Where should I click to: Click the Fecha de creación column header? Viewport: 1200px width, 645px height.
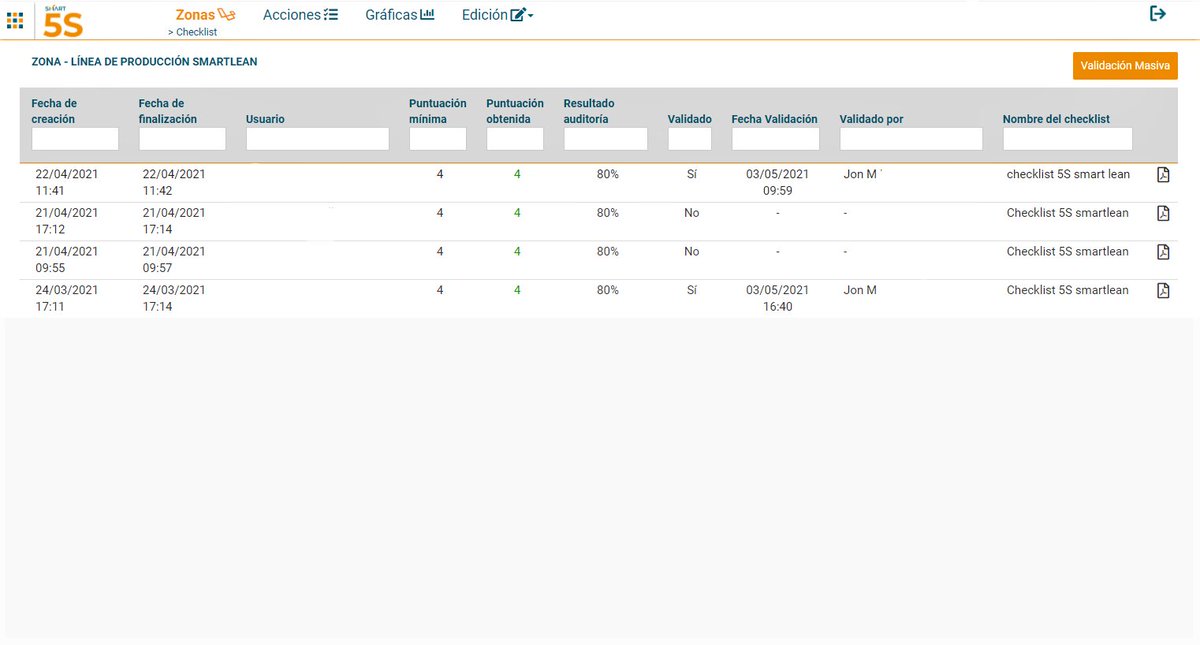point(54,111)
